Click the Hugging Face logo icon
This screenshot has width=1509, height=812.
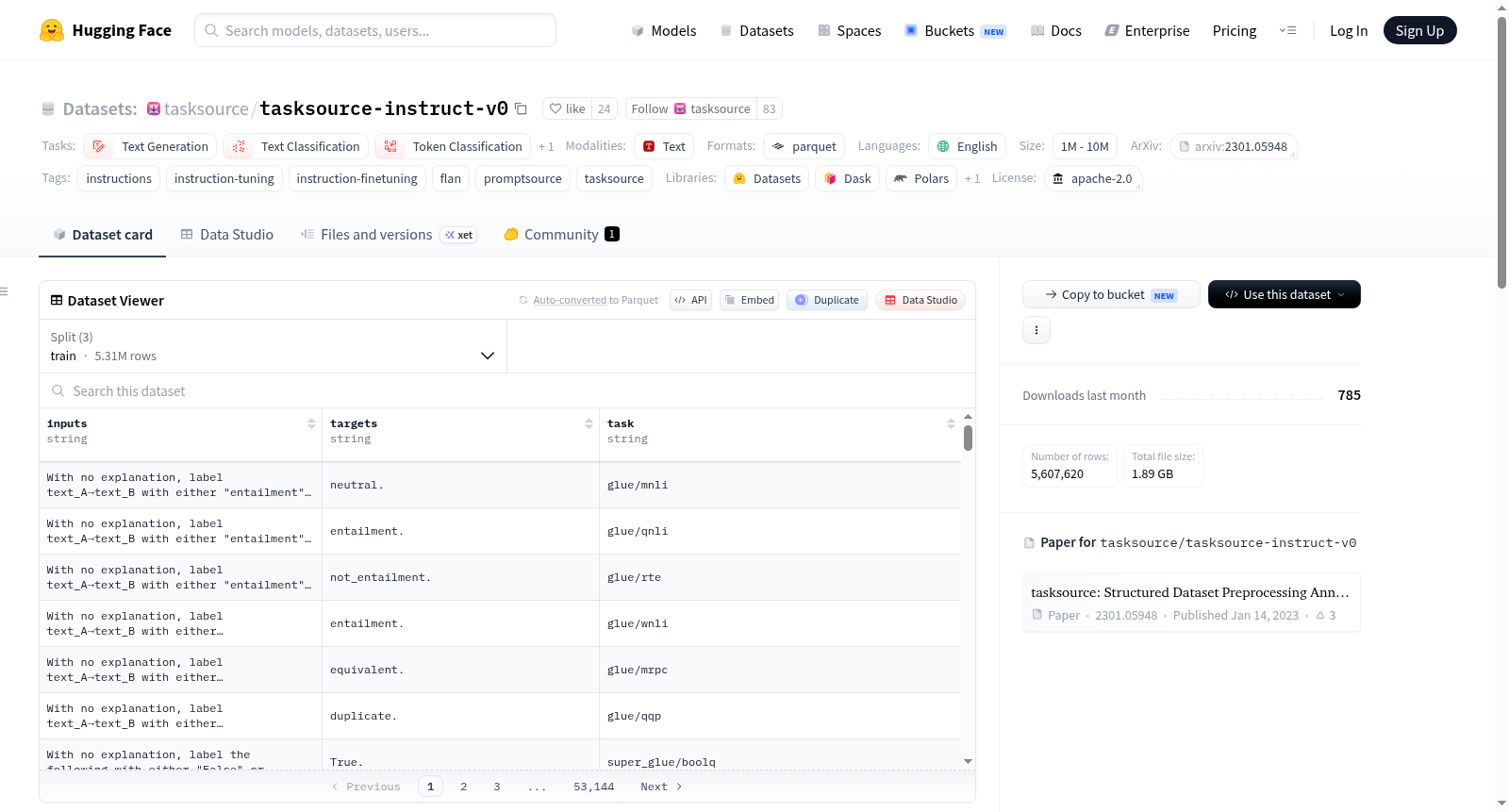point(52,30)
